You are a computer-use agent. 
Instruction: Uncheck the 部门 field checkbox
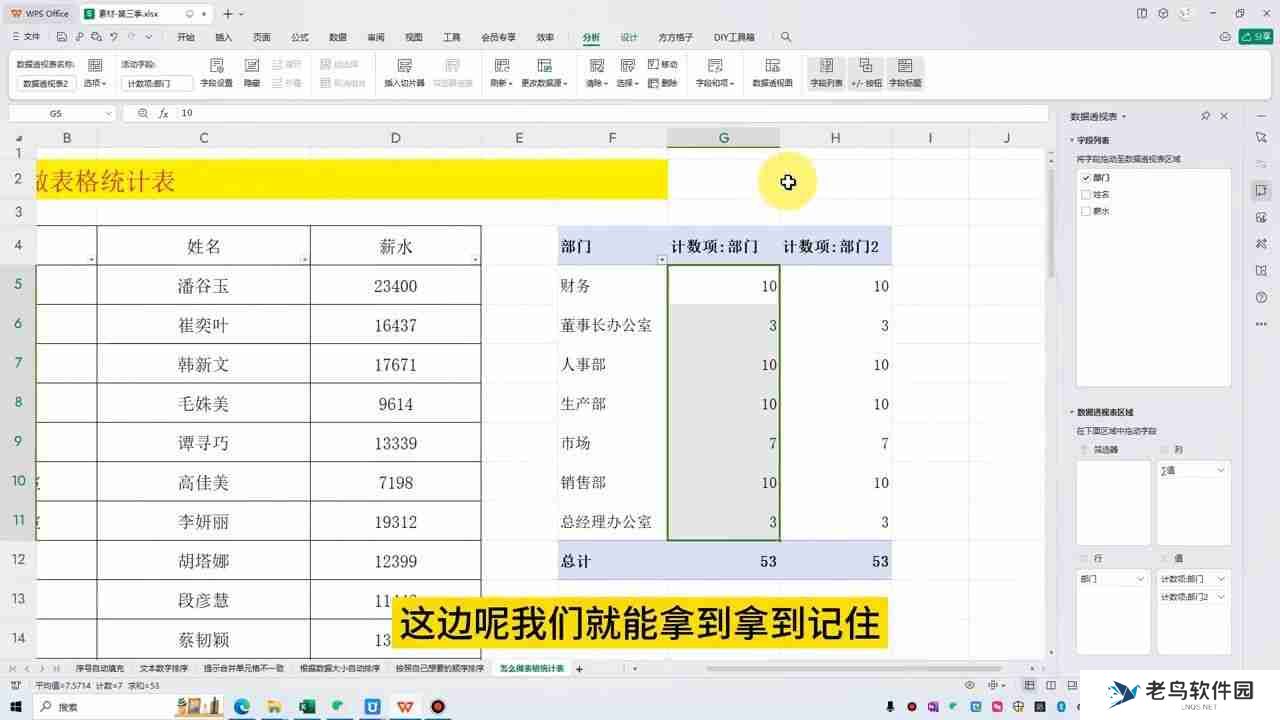pos(1085,177)
